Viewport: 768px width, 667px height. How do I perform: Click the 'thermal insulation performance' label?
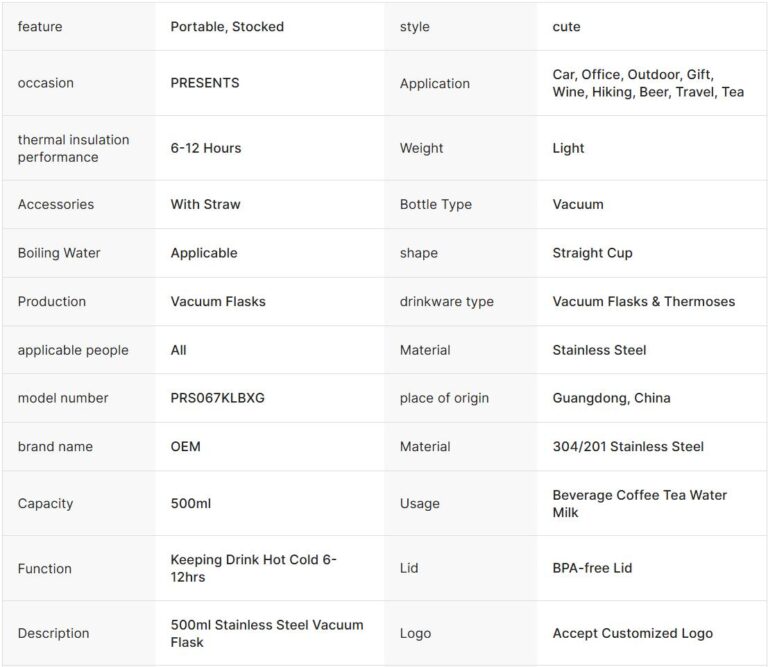tap(73, 148)
